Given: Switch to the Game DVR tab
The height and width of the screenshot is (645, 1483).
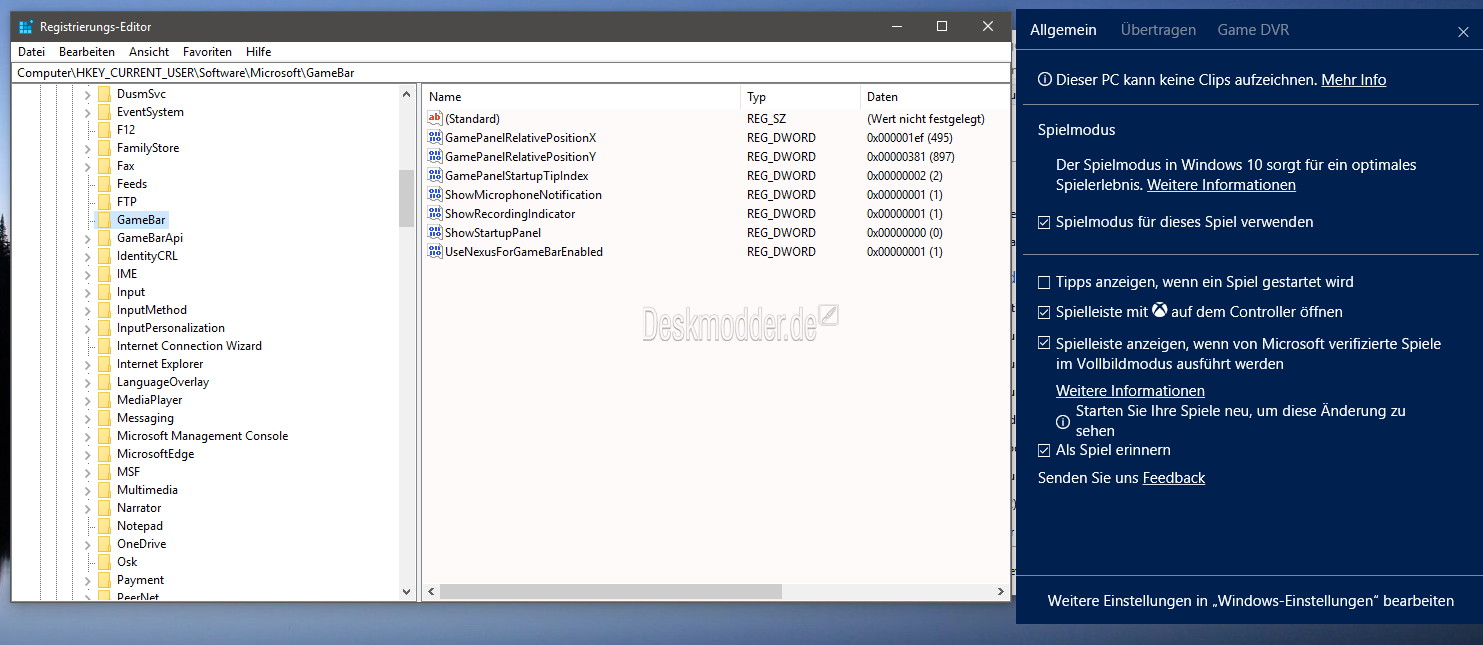Looking at the screenshot, I should coord(1253,30).
